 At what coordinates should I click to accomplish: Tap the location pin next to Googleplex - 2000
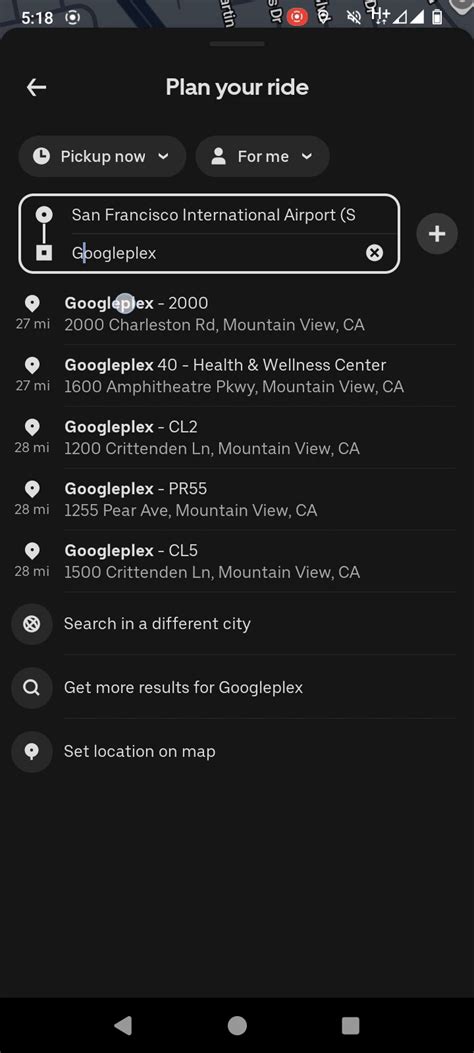[x=32, y=304]
